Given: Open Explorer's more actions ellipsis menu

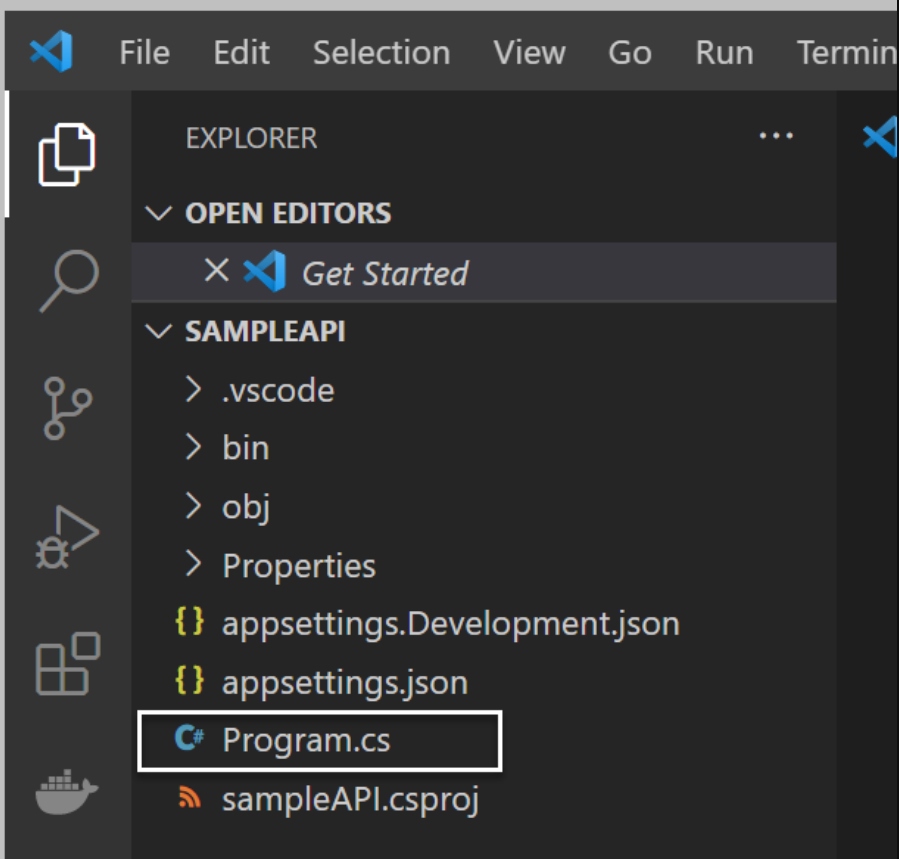Looking at the screenshot, I should (x=776, y=137).
